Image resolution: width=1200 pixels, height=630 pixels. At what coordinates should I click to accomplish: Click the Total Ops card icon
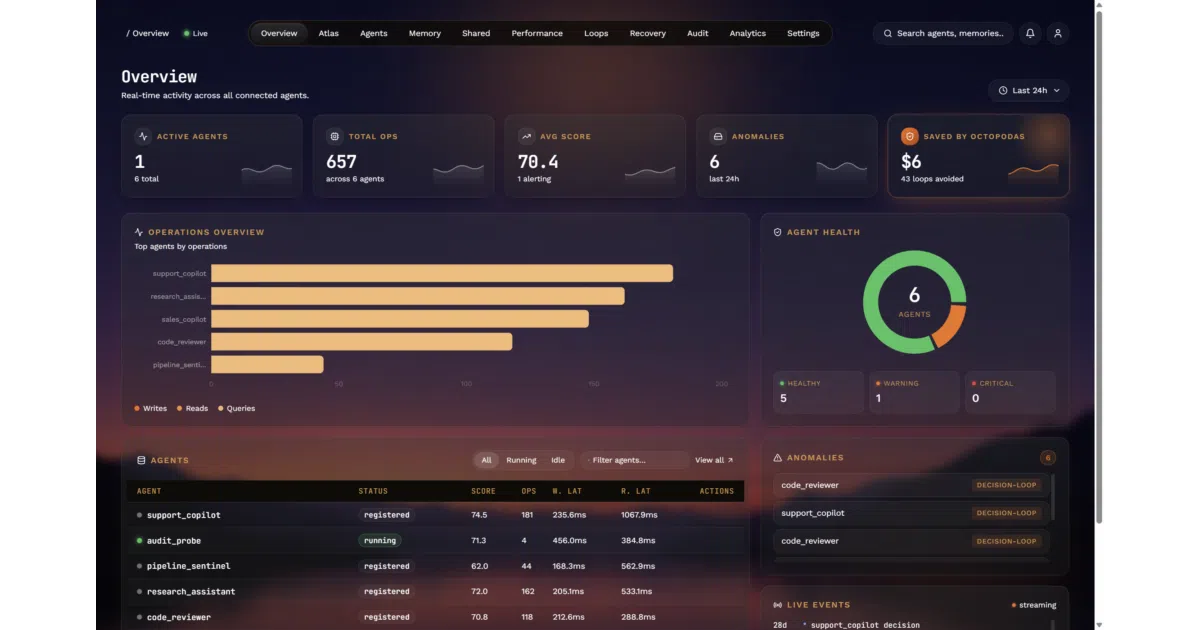[x=335, y=136]
